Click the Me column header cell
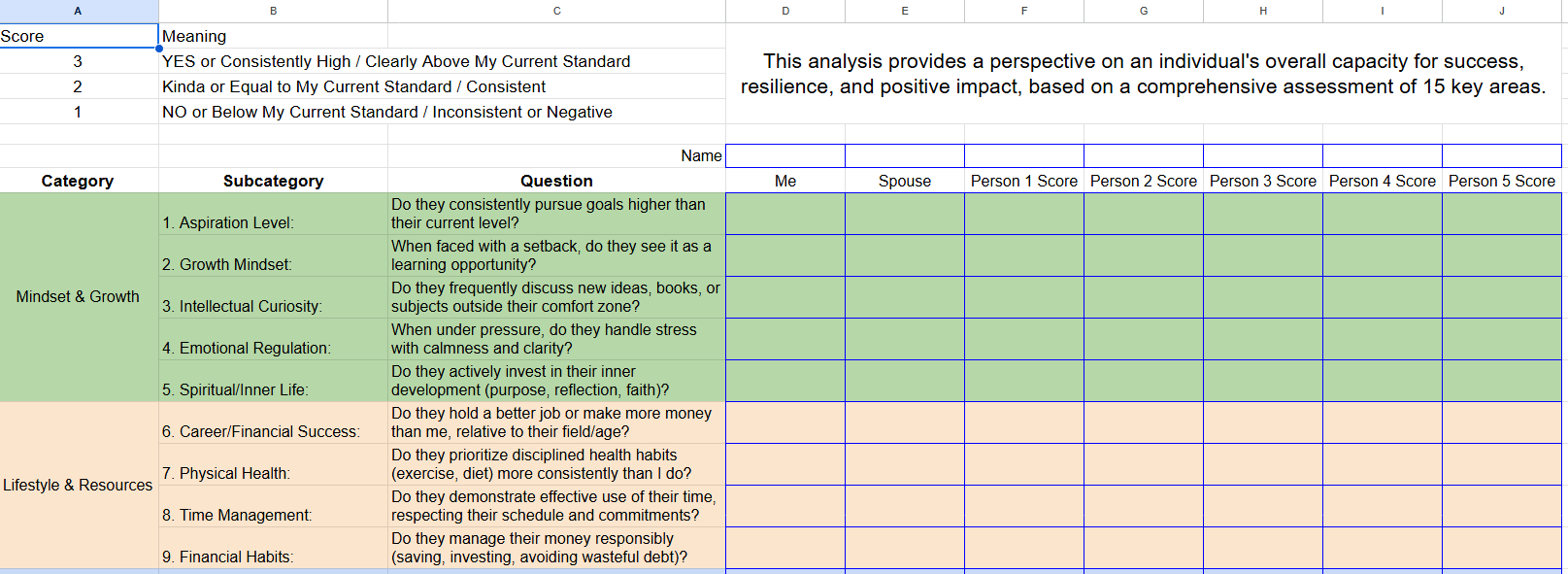Viewport: 1568px width, 574px height. click(x=784, y=181)
